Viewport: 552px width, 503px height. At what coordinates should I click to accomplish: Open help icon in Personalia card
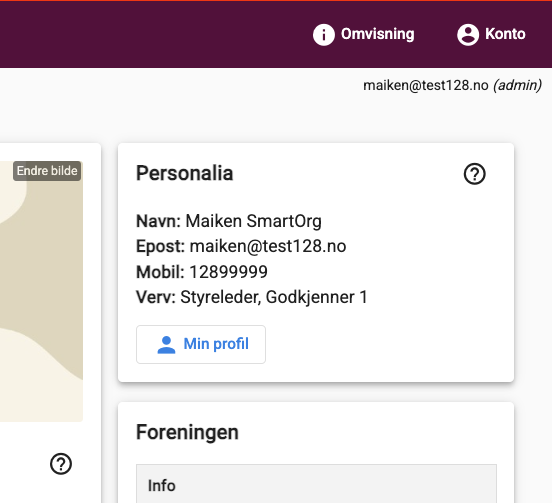tap(475, 174)
